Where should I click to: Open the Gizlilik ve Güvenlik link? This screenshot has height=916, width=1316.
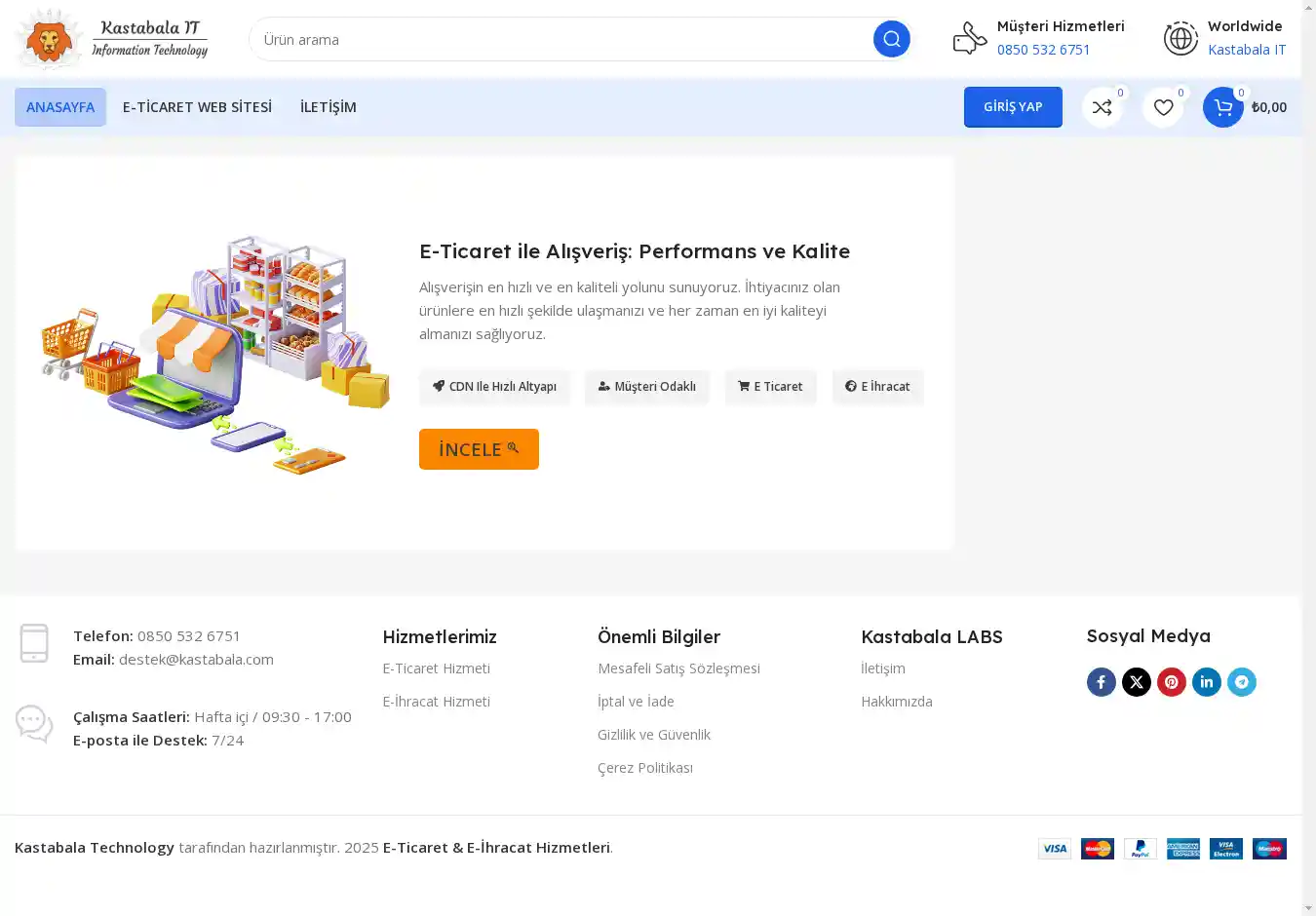point(653,735)
